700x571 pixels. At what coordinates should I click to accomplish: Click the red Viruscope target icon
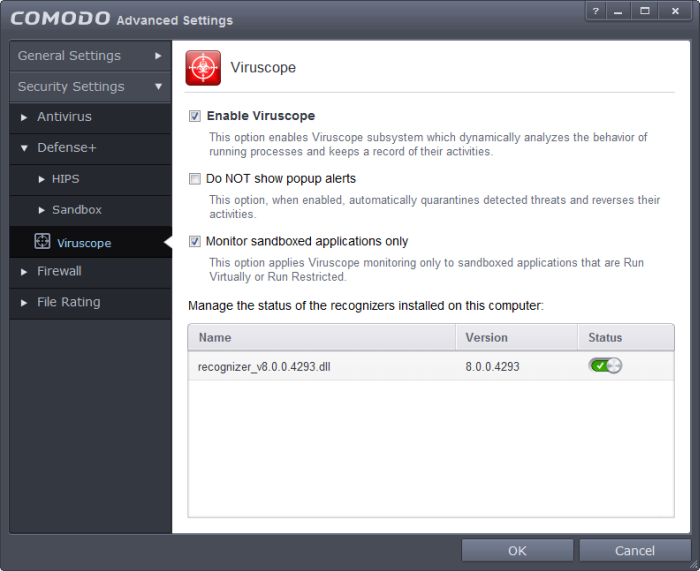(x=203, y=68)
